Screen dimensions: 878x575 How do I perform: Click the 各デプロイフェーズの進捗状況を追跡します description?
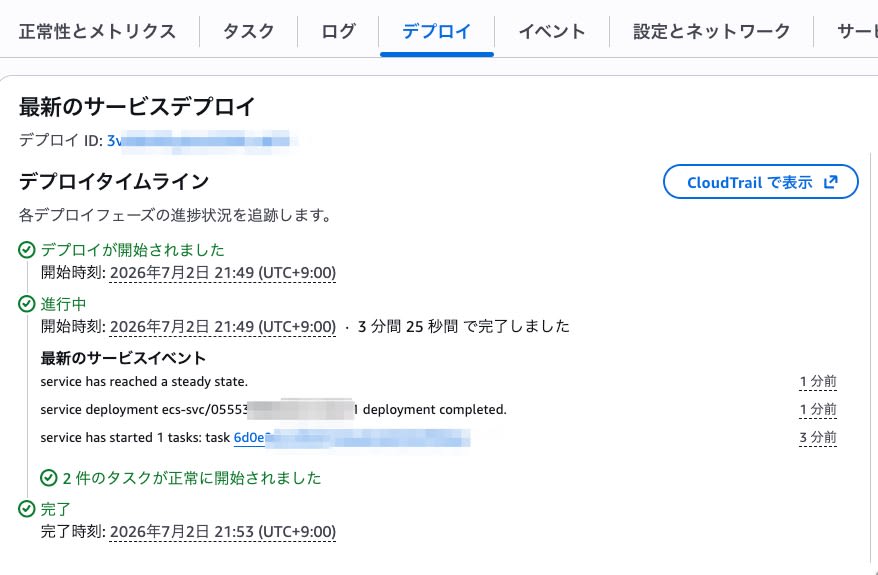click(175, 215)
